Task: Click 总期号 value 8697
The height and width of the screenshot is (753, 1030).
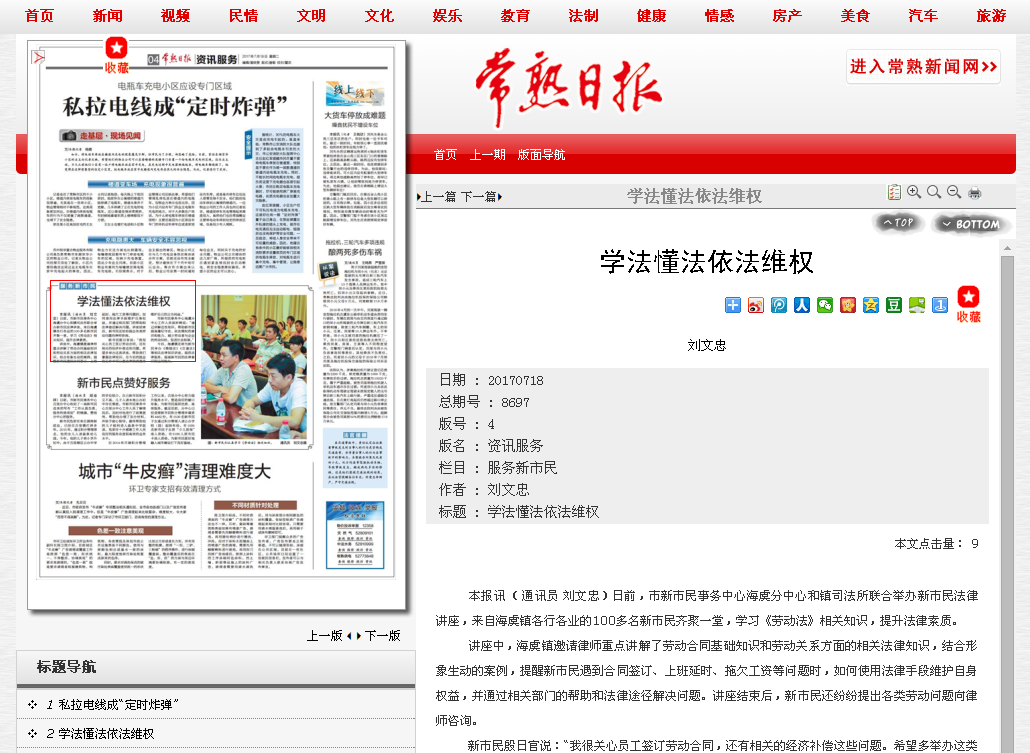Action: (515, 402)
